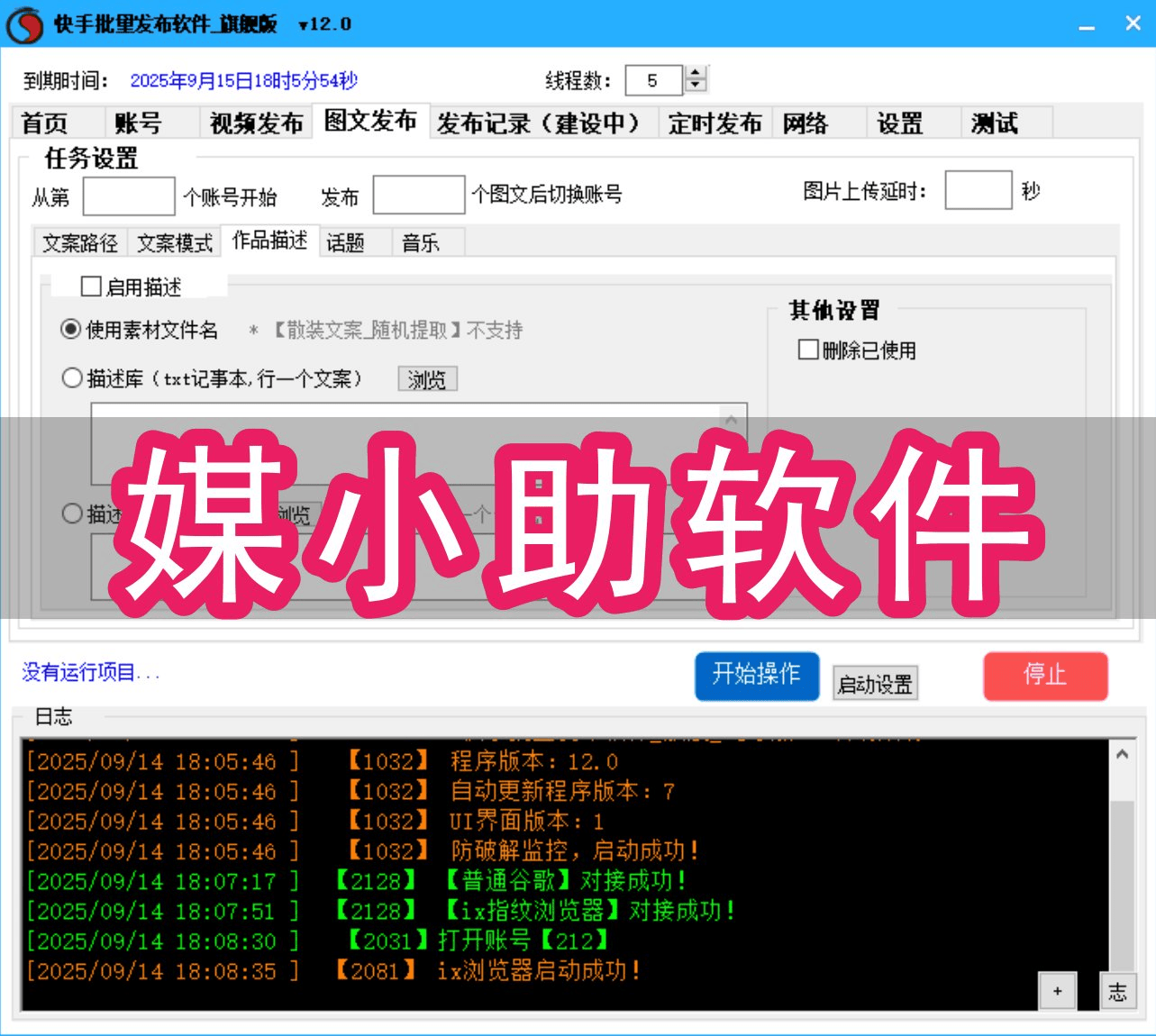Open the 发布记录（建设中）tab

(x=542, y=123)
